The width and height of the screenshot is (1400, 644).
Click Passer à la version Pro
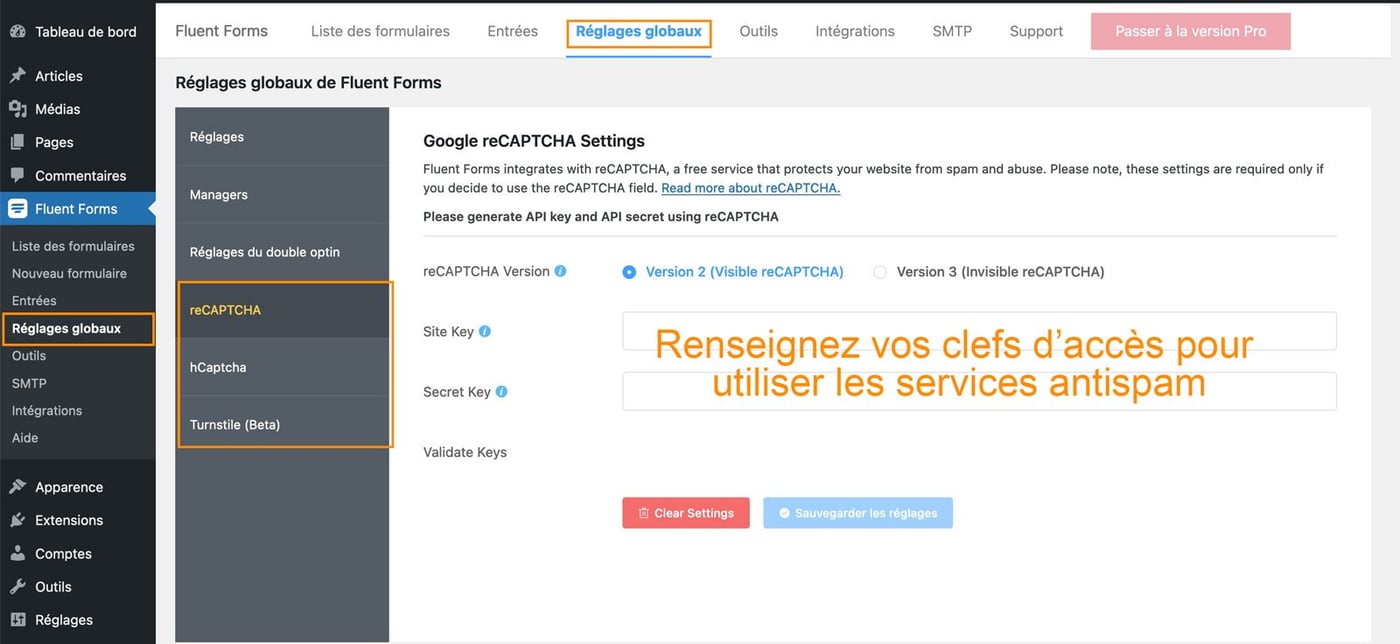pos(1190,31)
